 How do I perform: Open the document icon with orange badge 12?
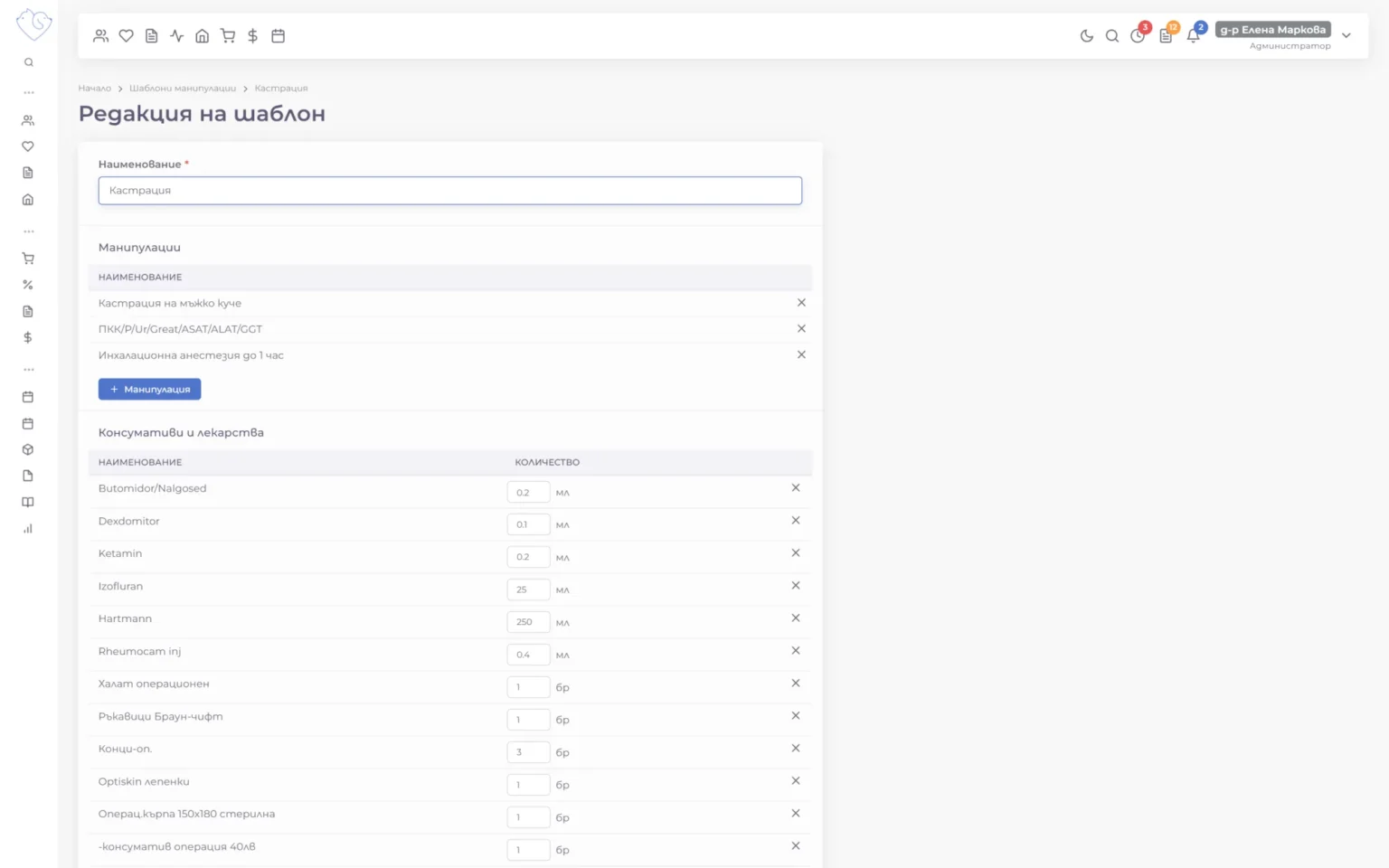[x=1167, y=35]
